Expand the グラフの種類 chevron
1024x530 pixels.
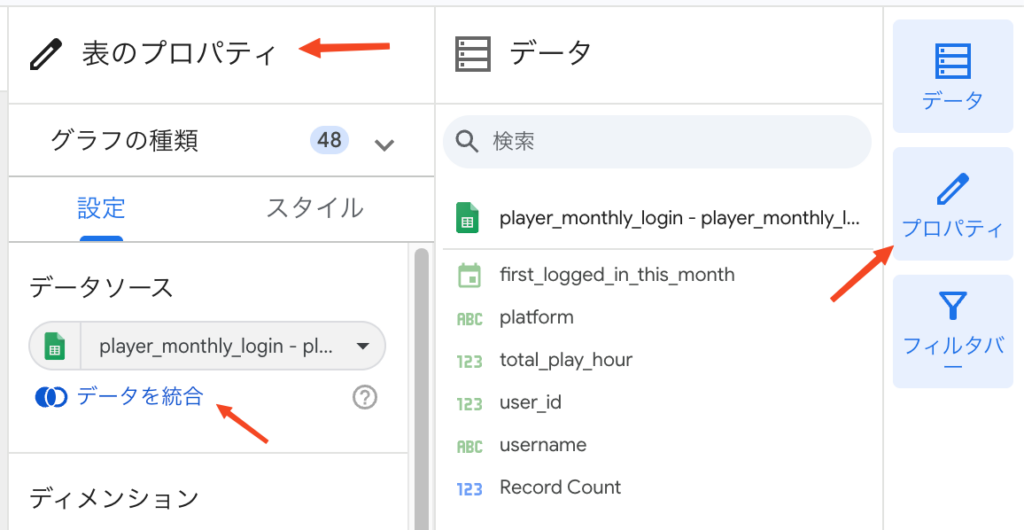click(x=384, y=144)
